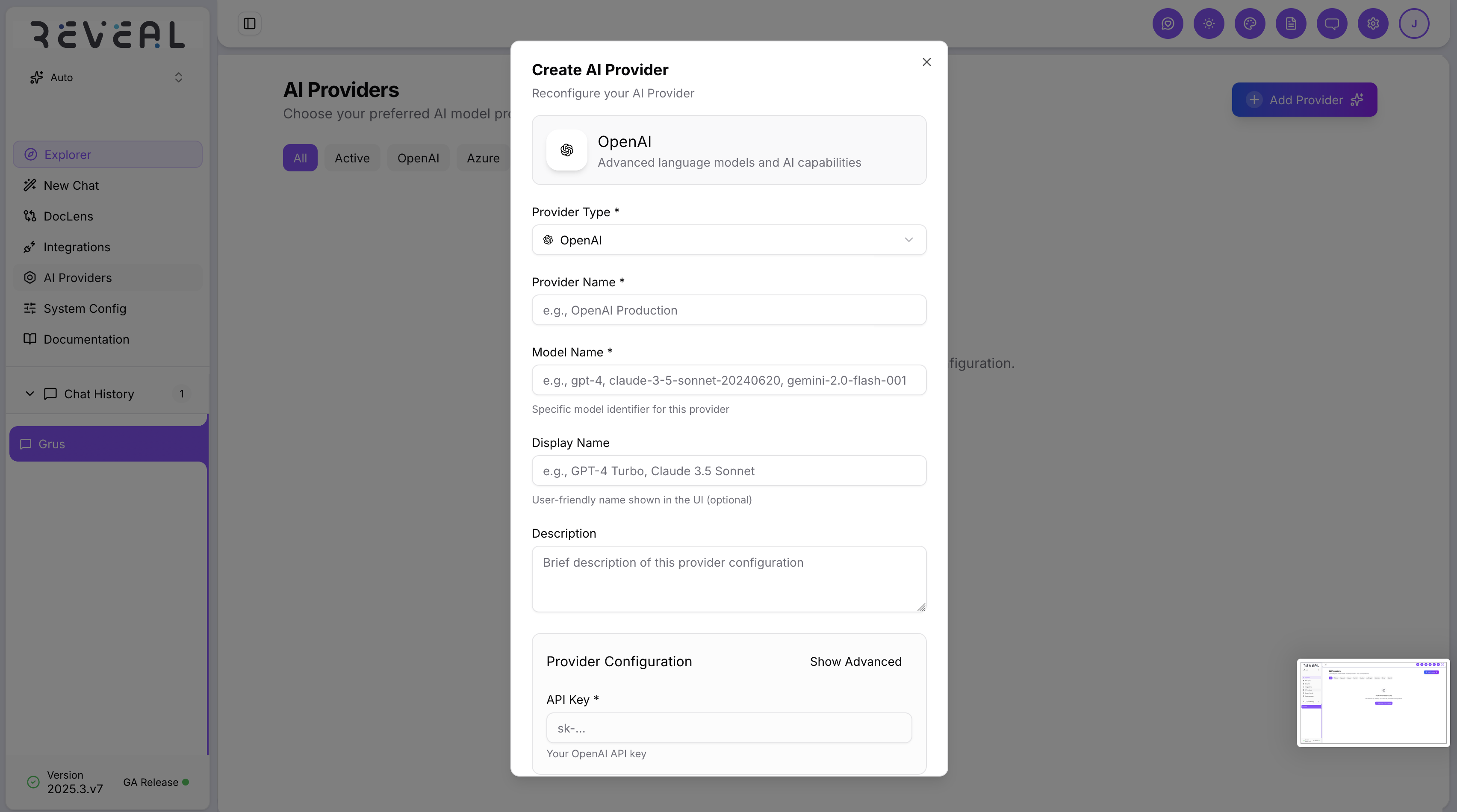
Task: Select the OpenAI filter tab
Action: [418, 158]
